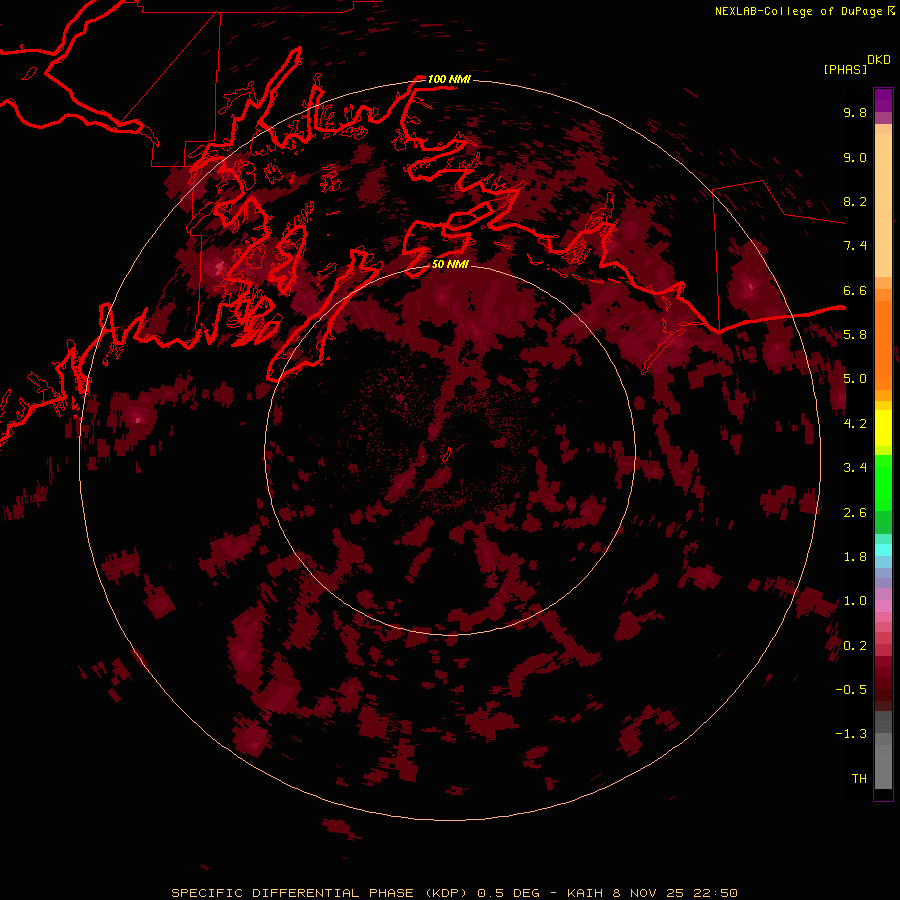Screen dimensions: 900x900
Task: Click the 8.2 legend value
Action: pos(855,201)
